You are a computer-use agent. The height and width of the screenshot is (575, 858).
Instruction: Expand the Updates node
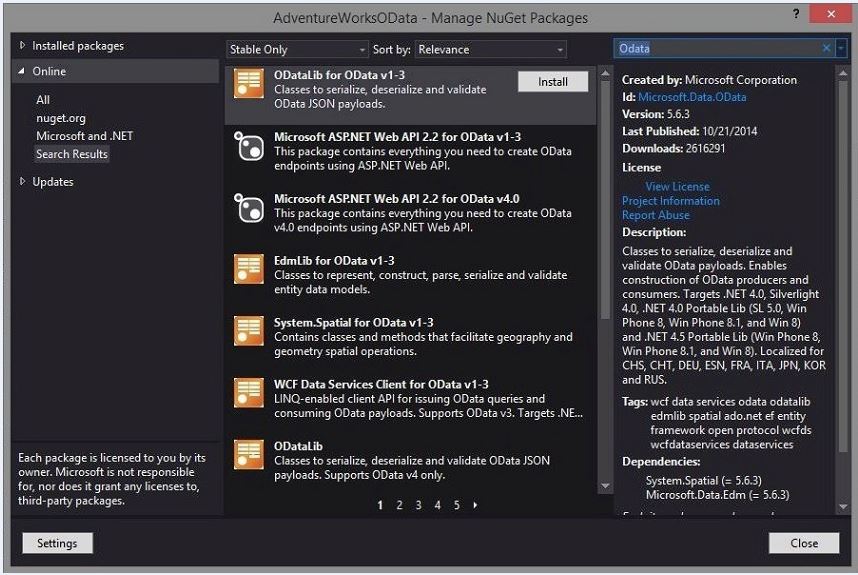(22, 181)
